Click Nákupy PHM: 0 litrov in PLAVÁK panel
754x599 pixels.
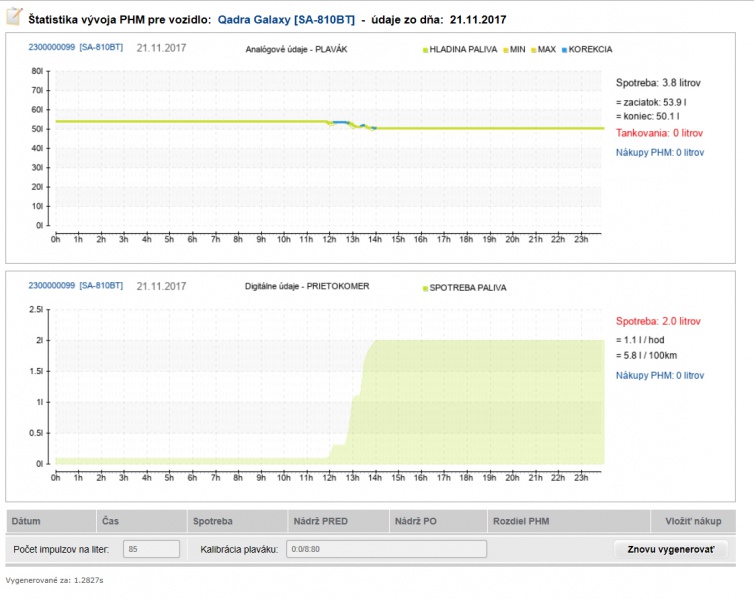tap(660, 152)
